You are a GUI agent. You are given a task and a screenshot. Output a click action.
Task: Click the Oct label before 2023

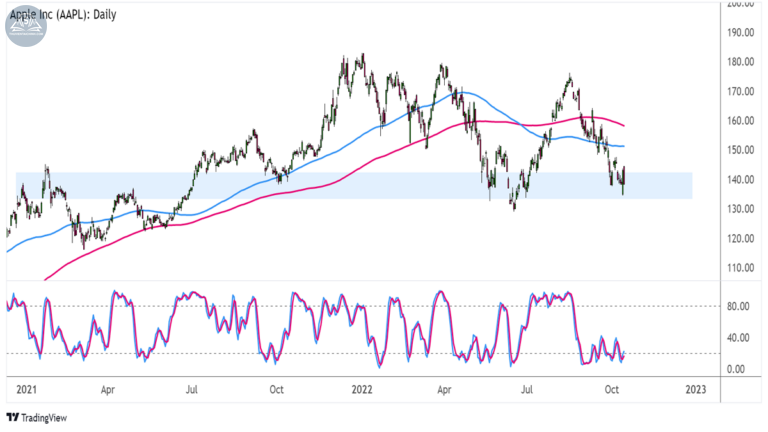pyautogui.click(x=612, y=389)
